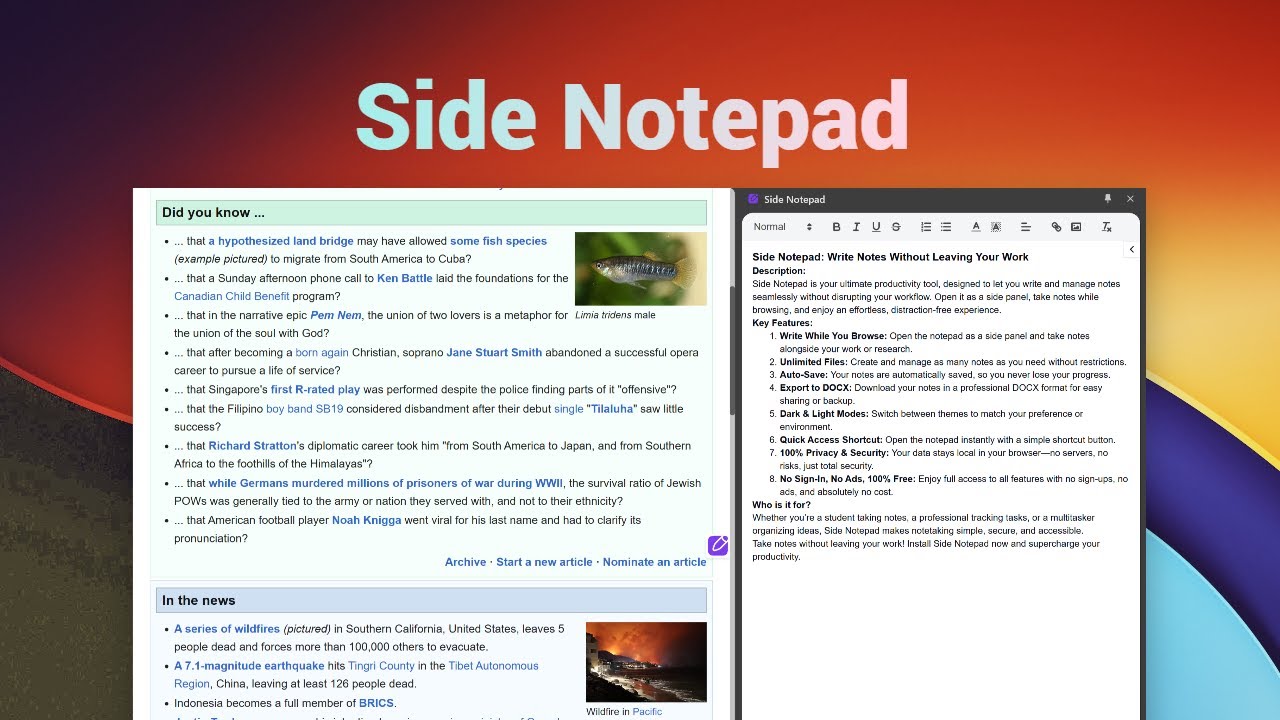
Task: Open the Jane Stuart Smith article
Action: [494, 352]
